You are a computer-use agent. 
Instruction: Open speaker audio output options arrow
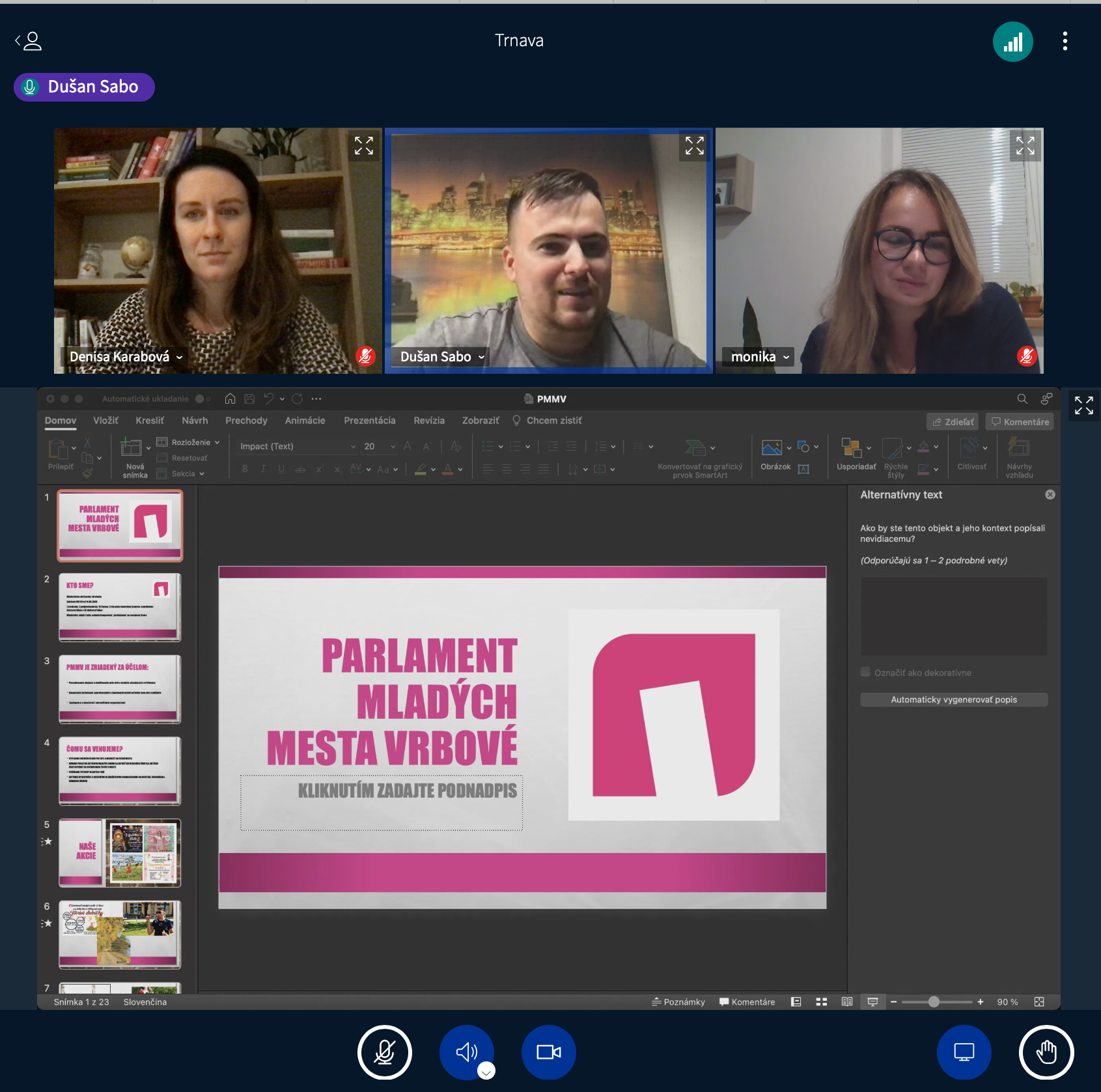coord(486,1071)
